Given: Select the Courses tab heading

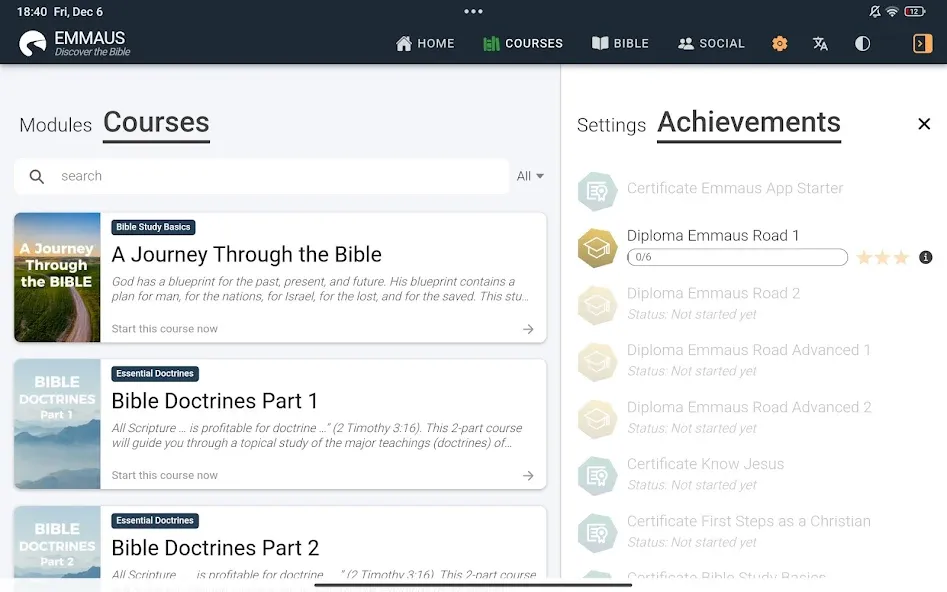Looking at the screenshot, I should (156, 123).
